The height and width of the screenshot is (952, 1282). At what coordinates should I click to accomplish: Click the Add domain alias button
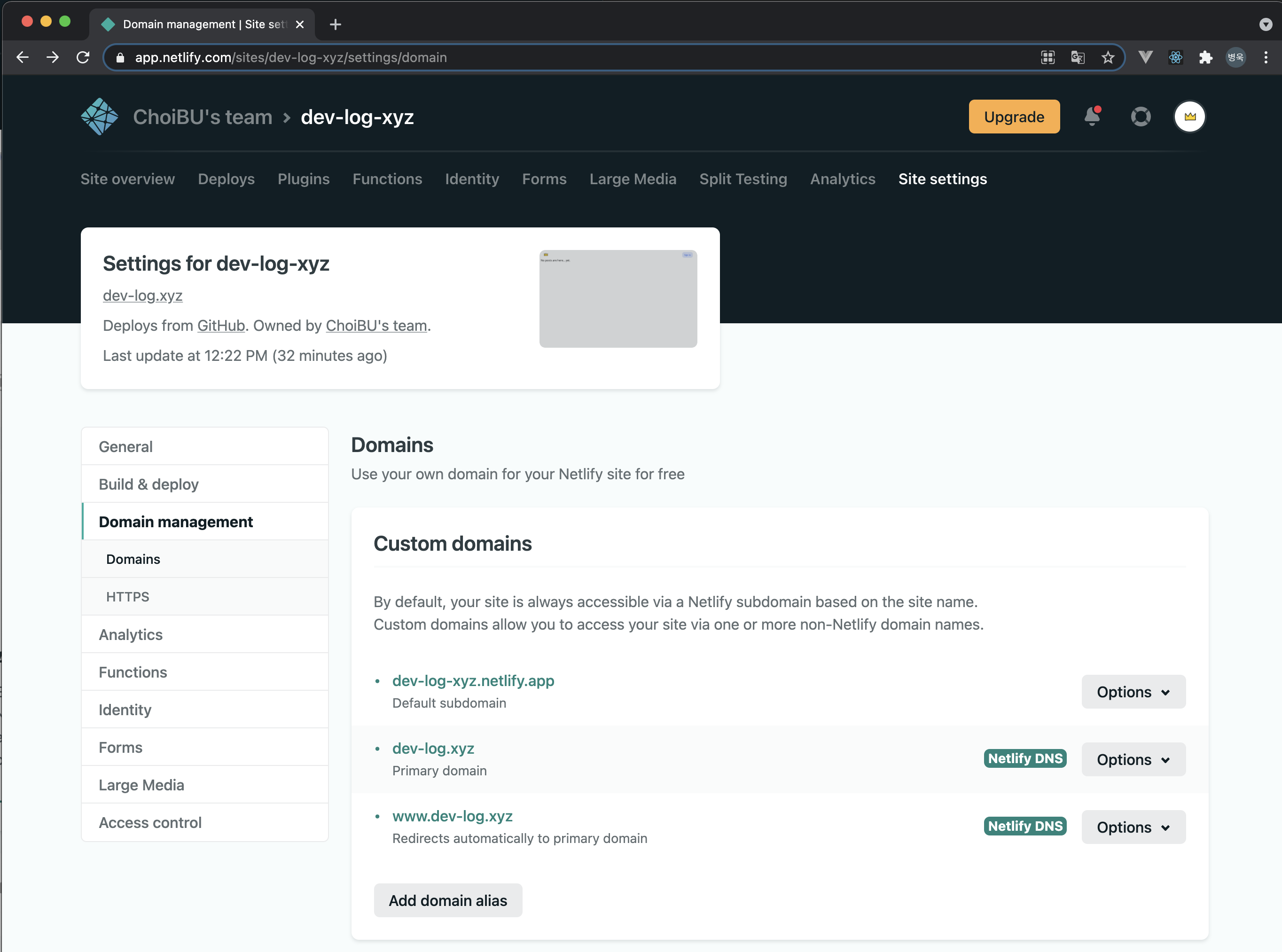(x=448, y=900)
